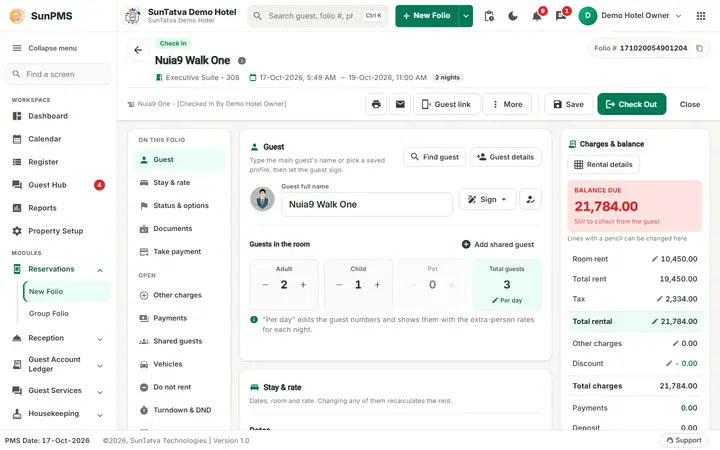Viewport: 720px width, 450px height.
Task: Open the More actions menu
Action: pos(507,104)
